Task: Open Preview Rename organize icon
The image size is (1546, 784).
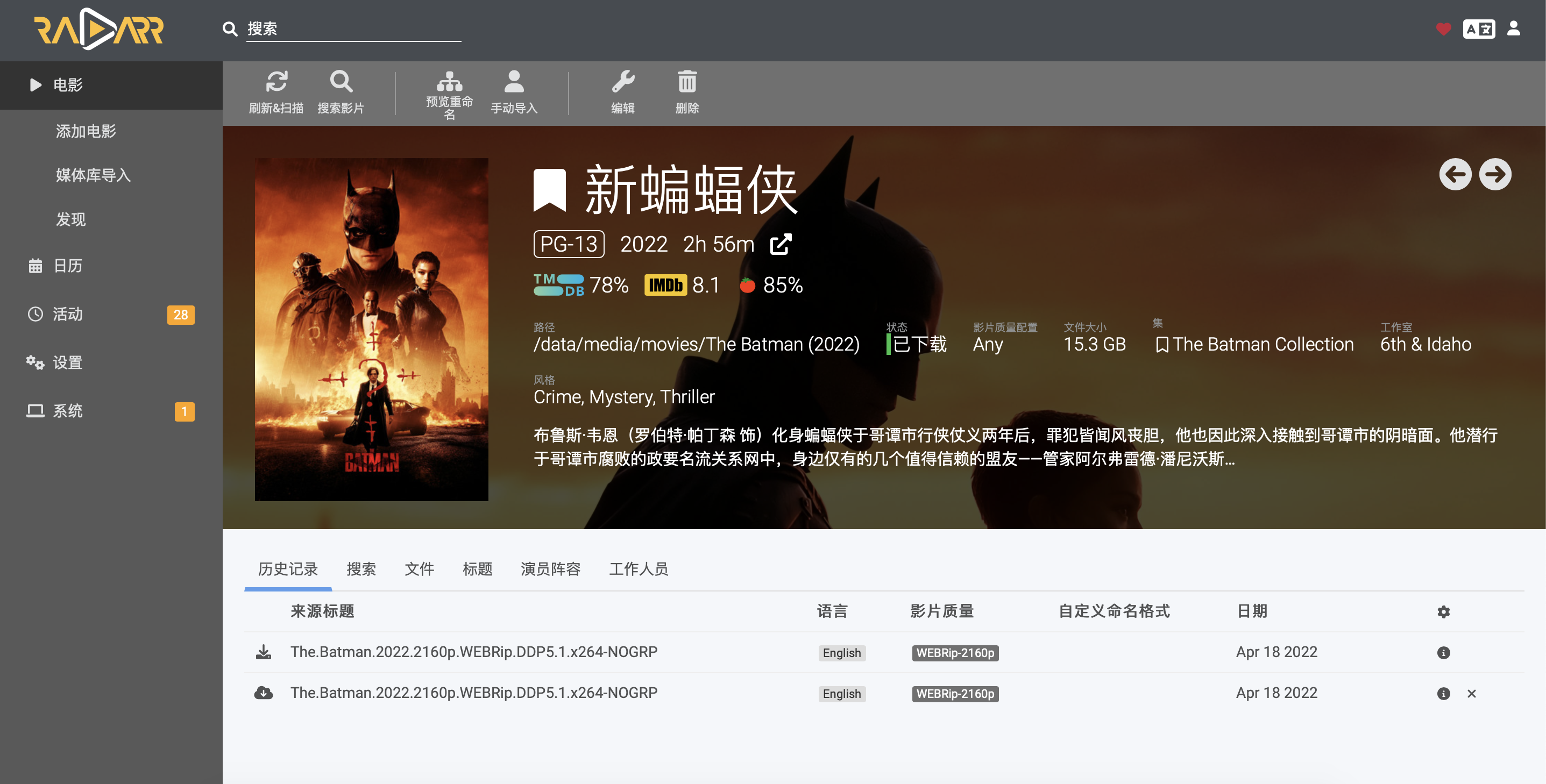Action: [449, 82]
